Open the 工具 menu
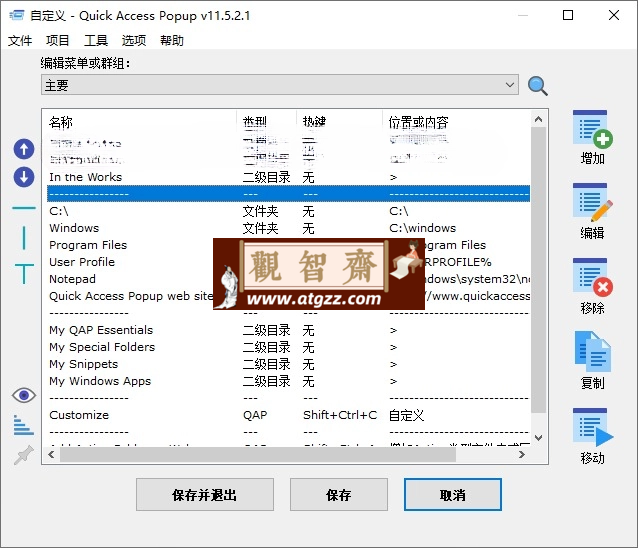 click(x=96, y=41)
